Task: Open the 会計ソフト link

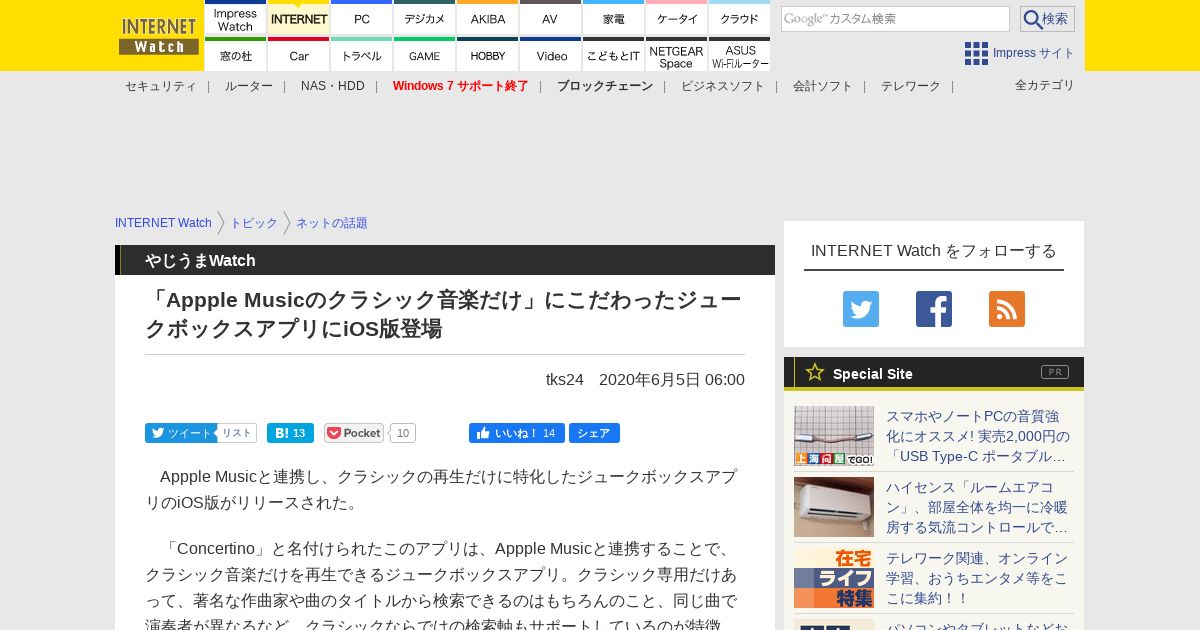Action: click(823, 86)
